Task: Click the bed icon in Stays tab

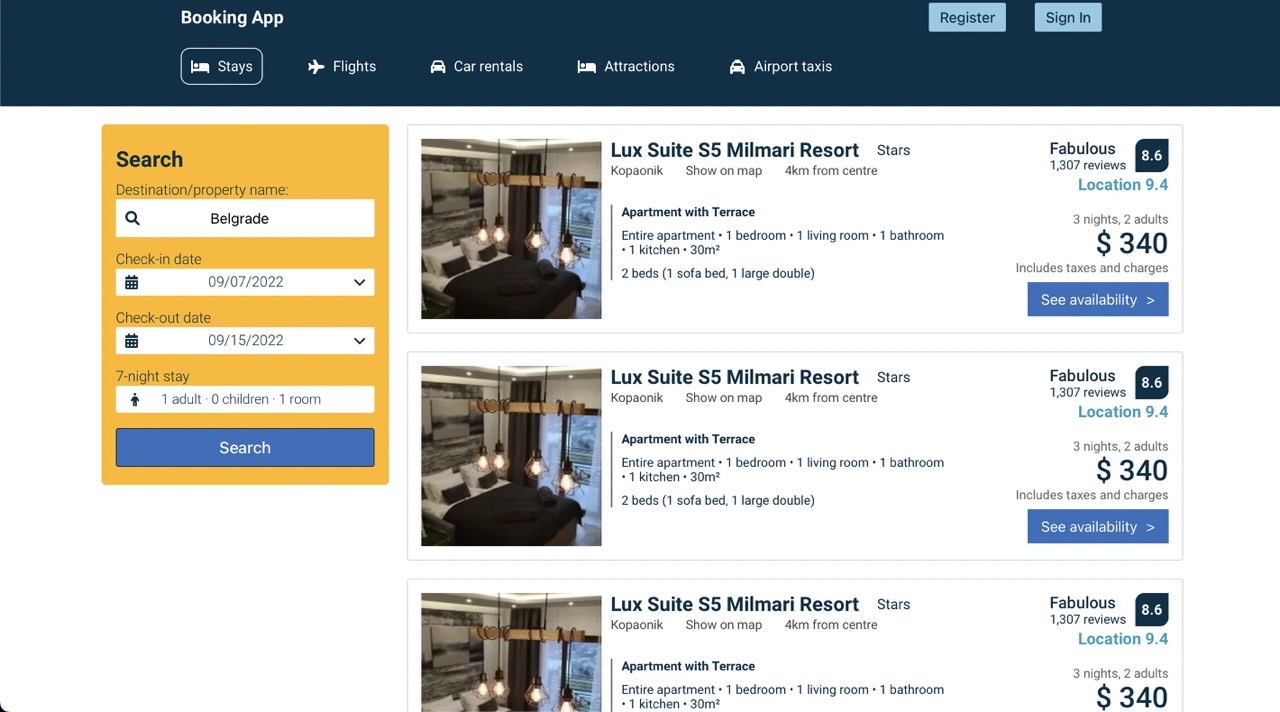Action: (x=200, y=67)
